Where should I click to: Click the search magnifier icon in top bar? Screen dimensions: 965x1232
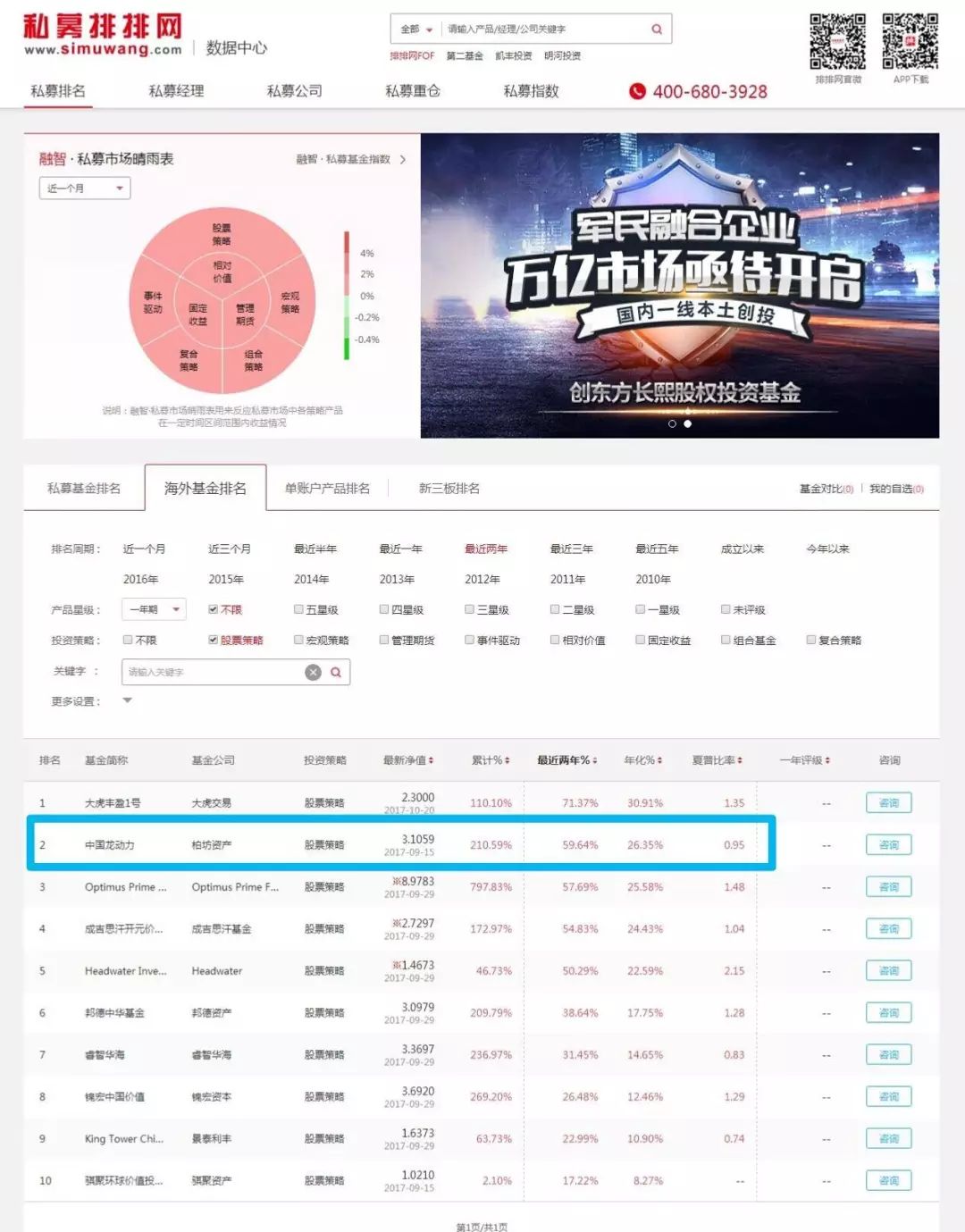[x=657, y=29]
